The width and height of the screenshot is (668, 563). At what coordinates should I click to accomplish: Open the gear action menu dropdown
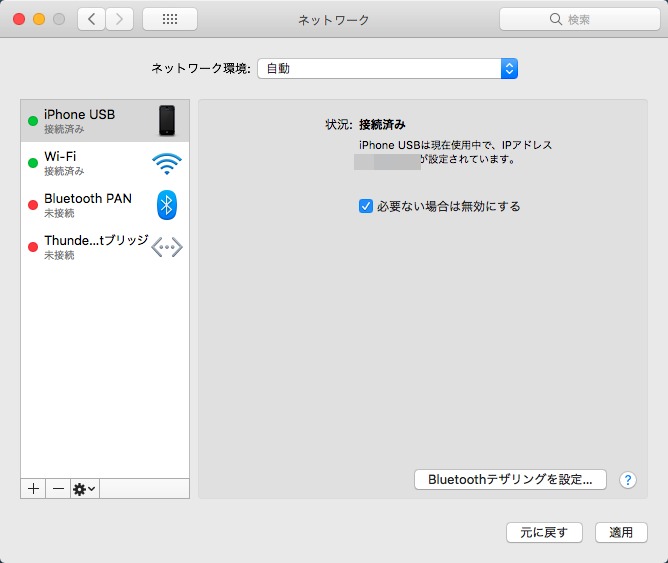point(85,488)
